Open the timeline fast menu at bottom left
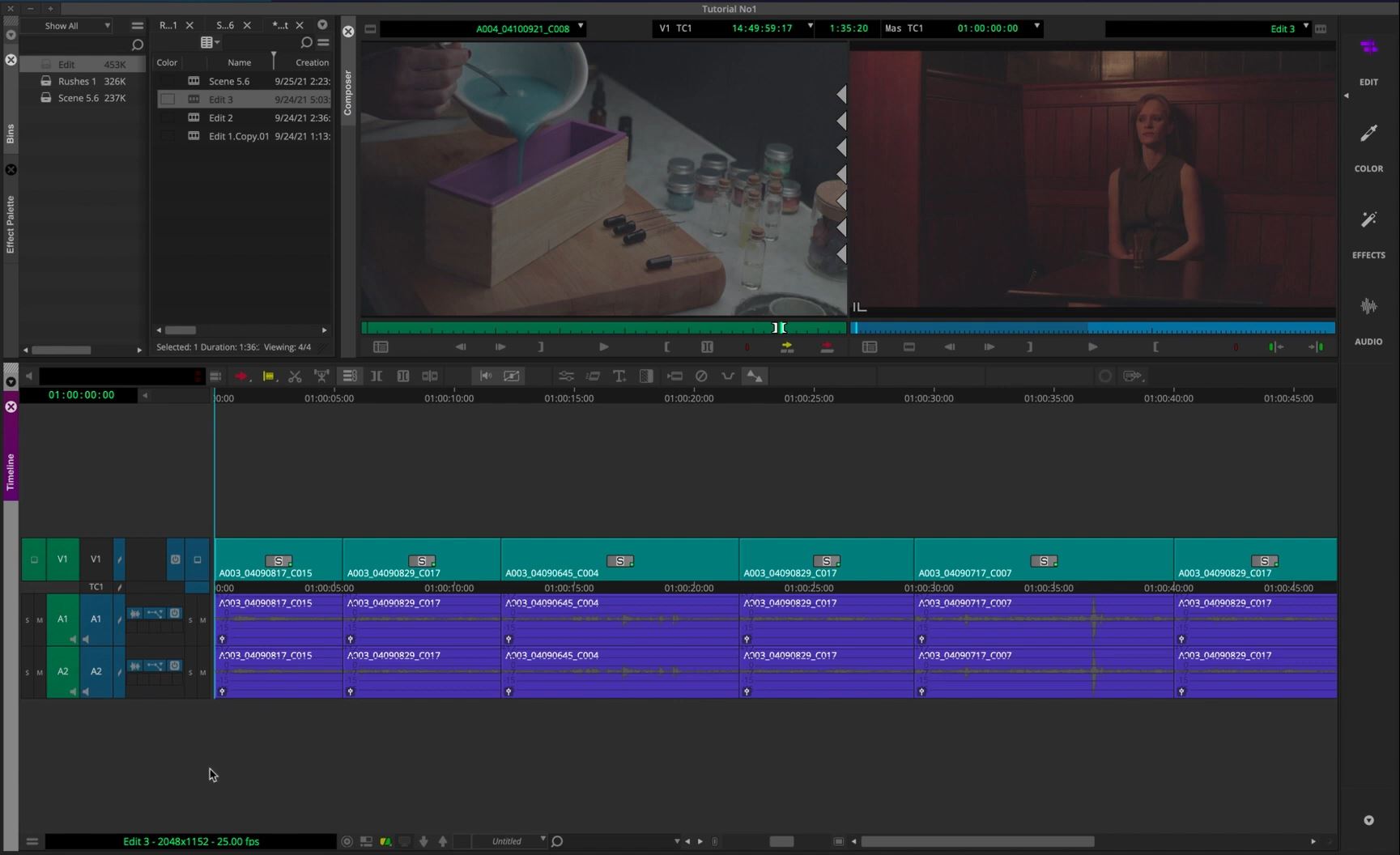1400x855 pixels. tap(32, 841)
